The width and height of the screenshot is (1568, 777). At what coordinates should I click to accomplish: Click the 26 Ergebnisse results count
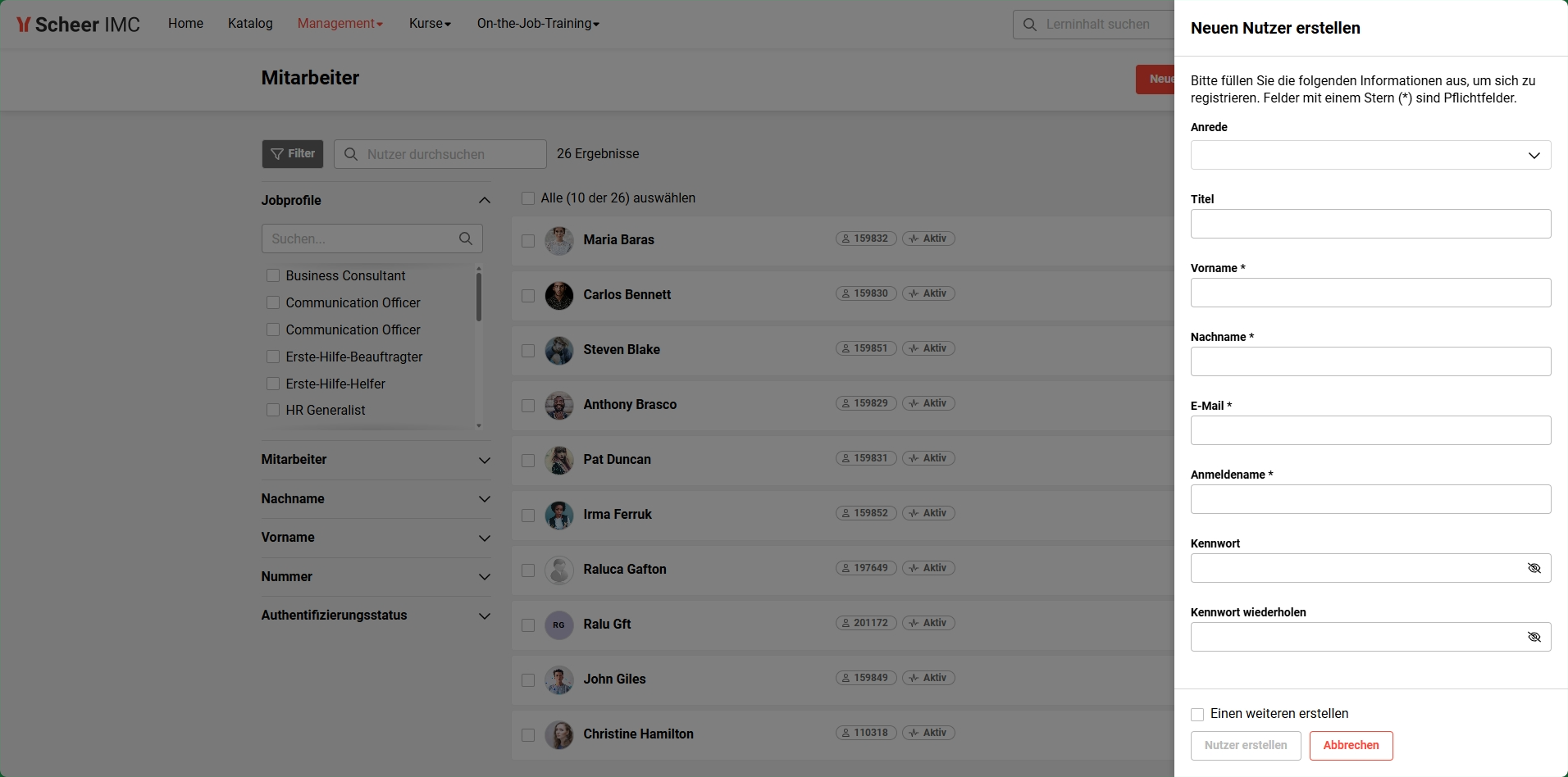598,153
